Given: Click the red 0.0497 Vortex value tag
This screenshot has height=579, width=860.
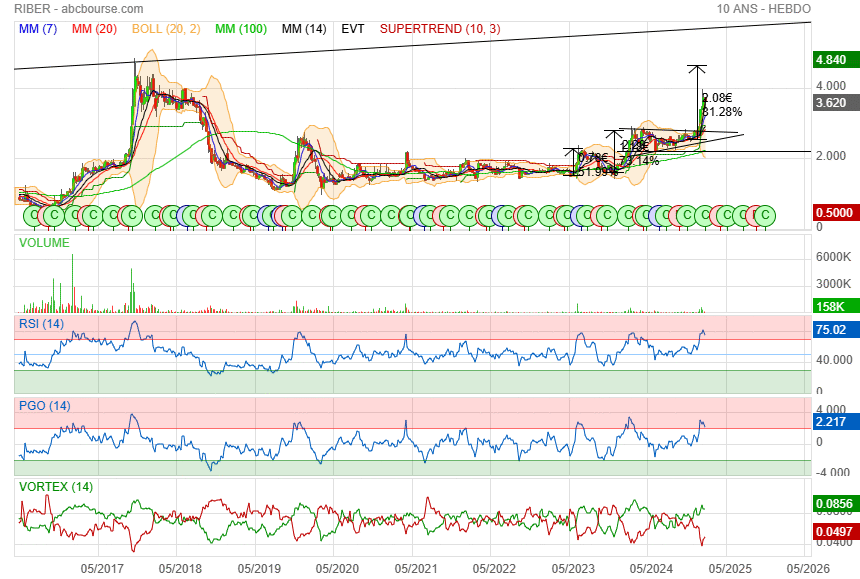Looking at the screenshot, I should pyautogui.click(x=832, y=530).
